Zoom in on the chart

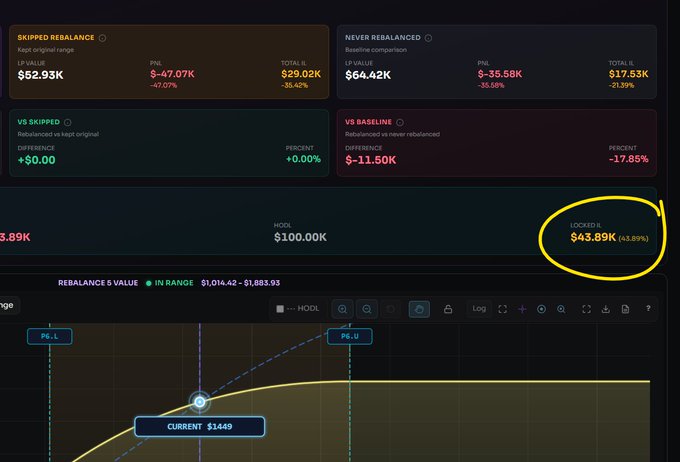tap(342, 309)
